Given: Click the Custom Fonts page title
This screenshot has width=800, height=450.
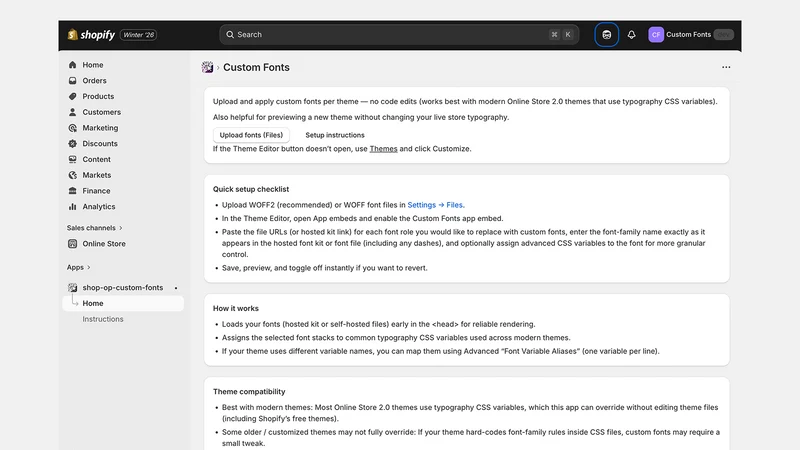Looking at the screenshot, I should click(256, 67).
